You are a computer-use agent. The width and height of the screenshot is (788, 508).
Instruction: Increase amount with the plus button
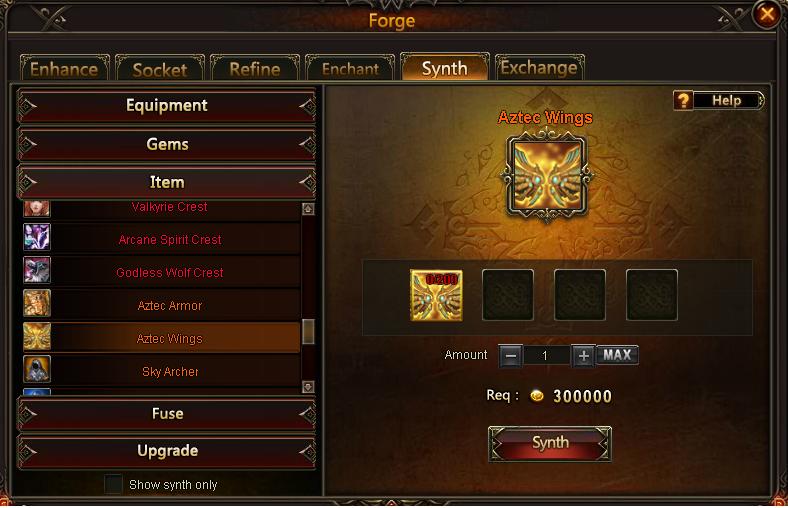[583, 356]
